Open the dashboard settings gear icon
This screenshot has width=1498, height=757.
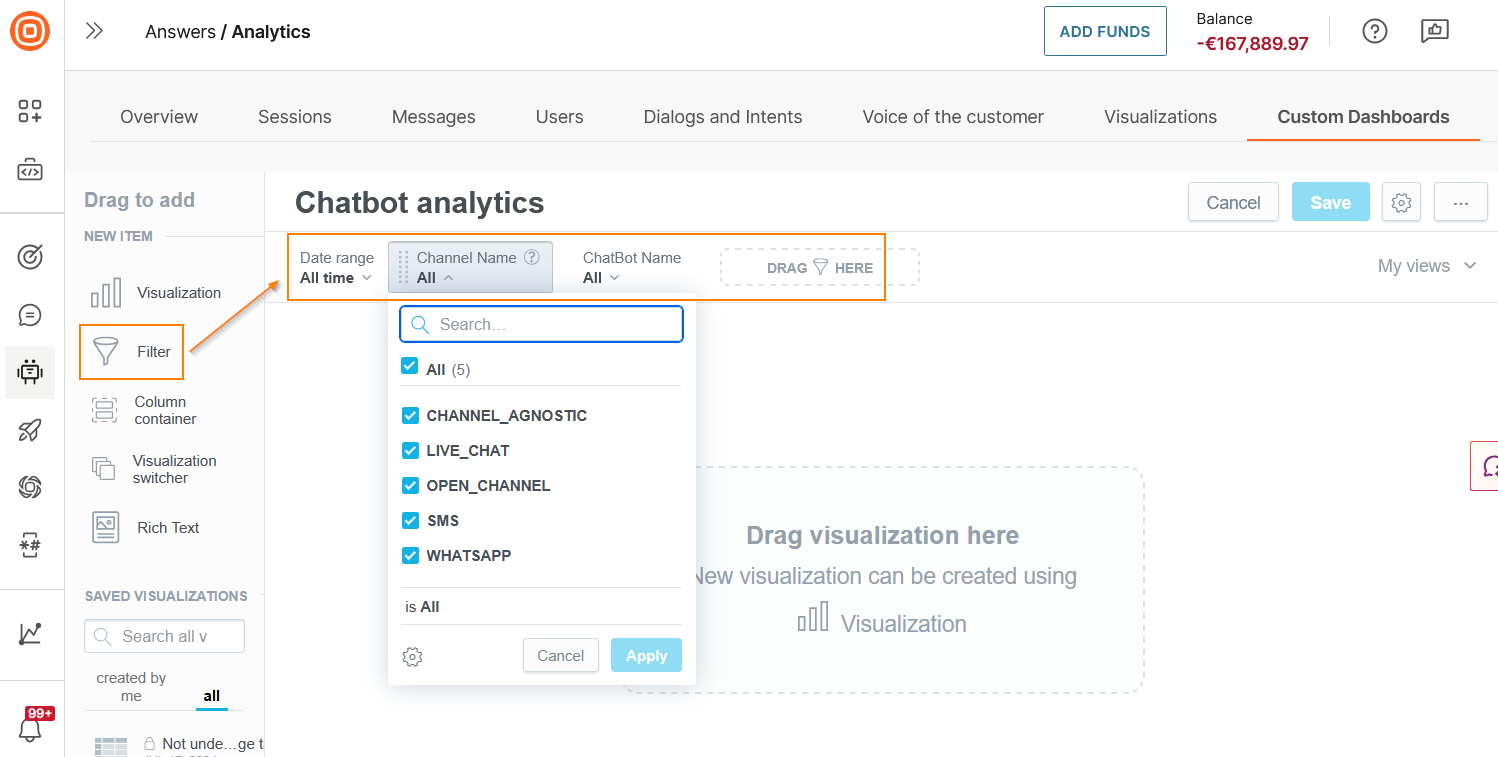tap(1401, 202)
